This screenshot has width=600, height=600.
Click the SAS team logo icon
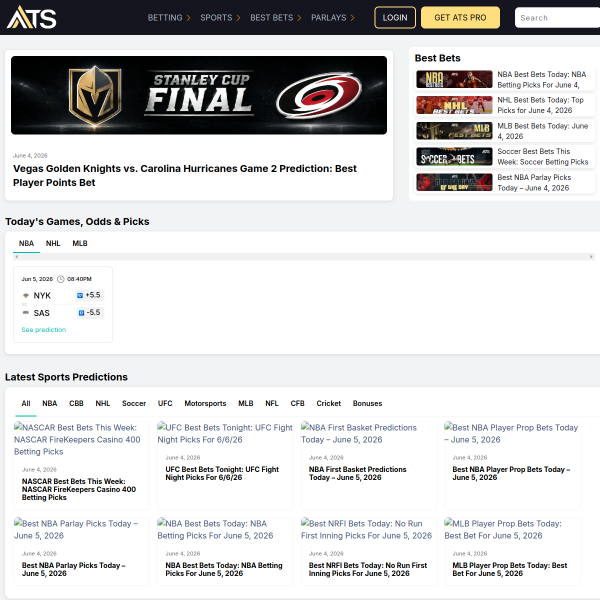26,313
